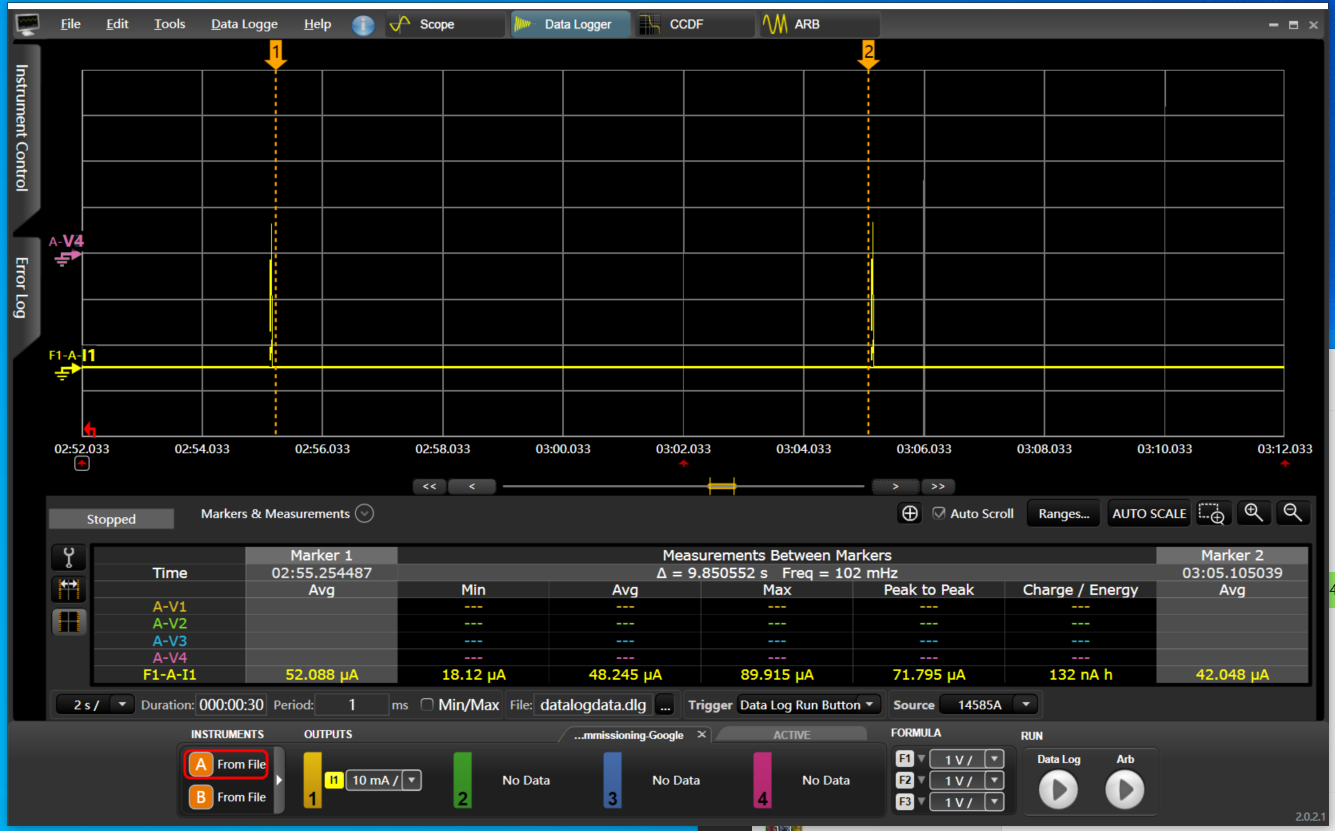Screen dimensions: 1335x831
Task: Browse for file with the ... button
Action: [x=666, y=706]
